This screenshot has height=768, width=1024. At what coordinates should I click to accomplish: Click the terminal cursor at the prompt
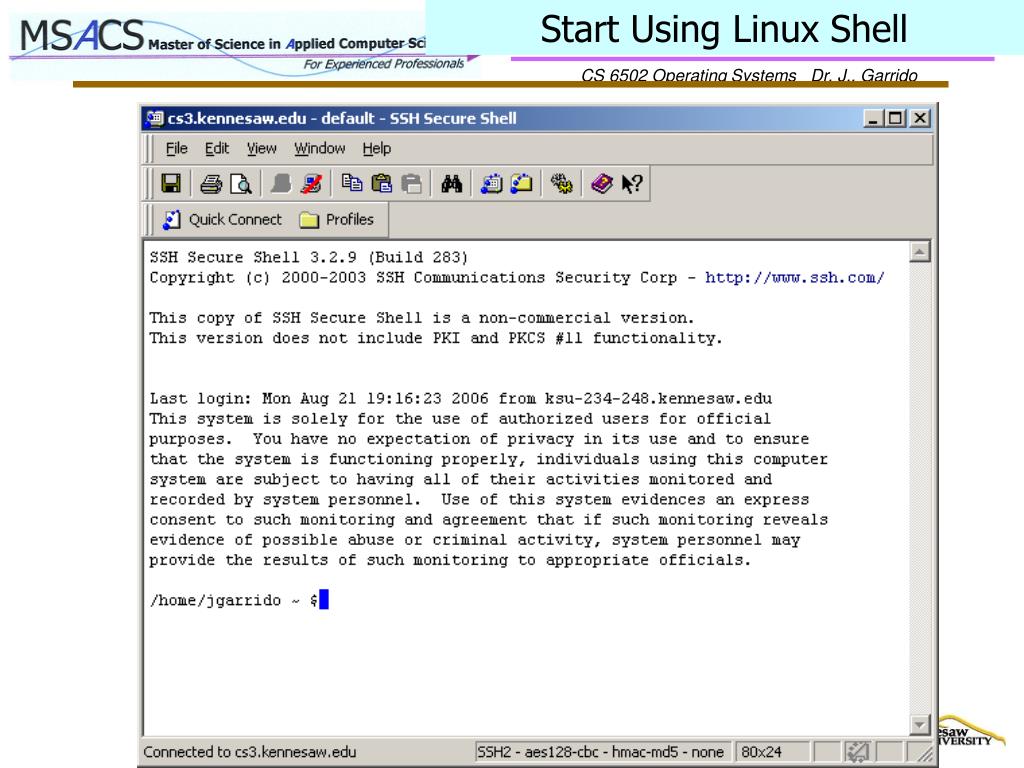324,600
